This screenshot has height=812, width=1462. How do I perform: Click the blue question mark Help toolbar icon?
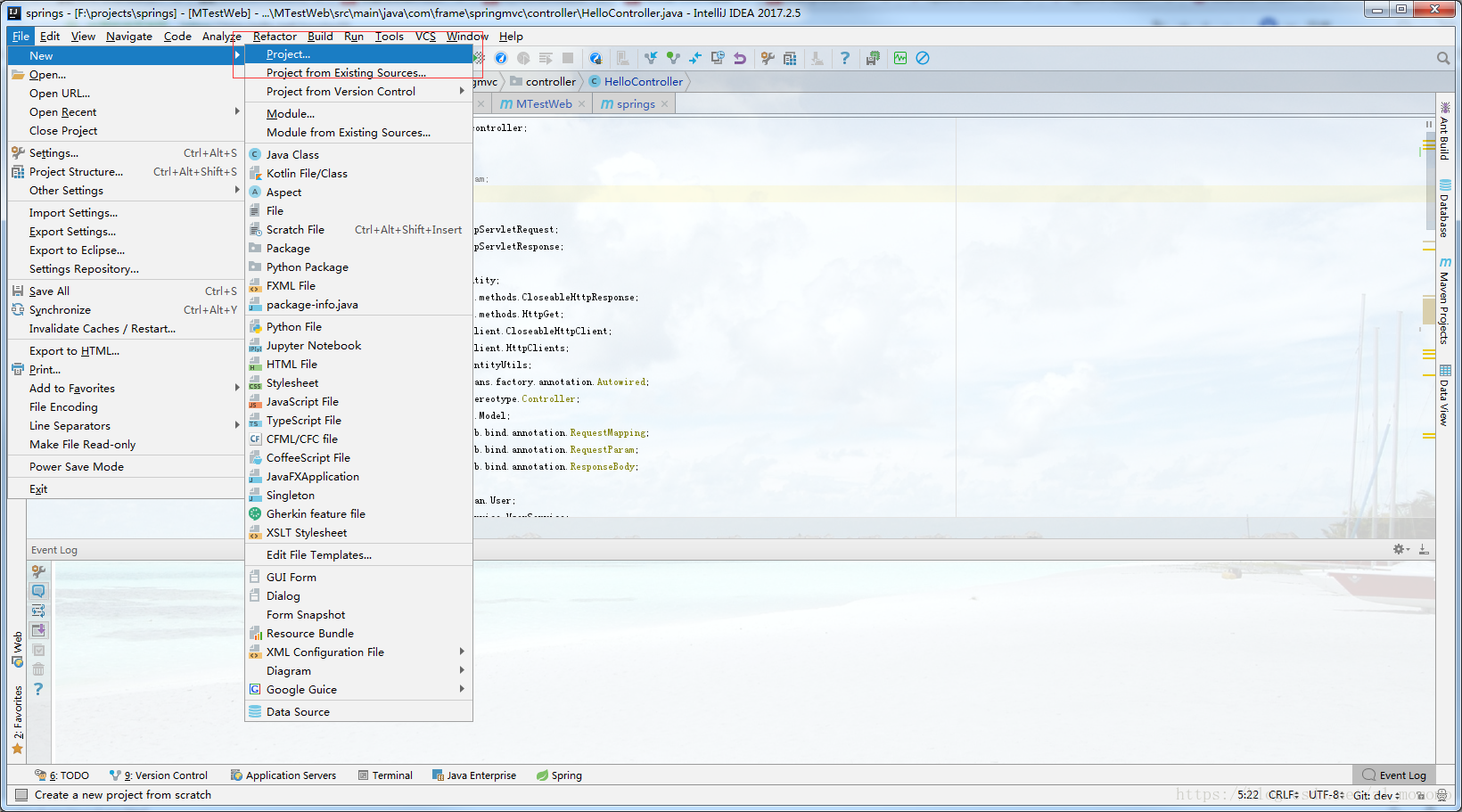point(845,58)
